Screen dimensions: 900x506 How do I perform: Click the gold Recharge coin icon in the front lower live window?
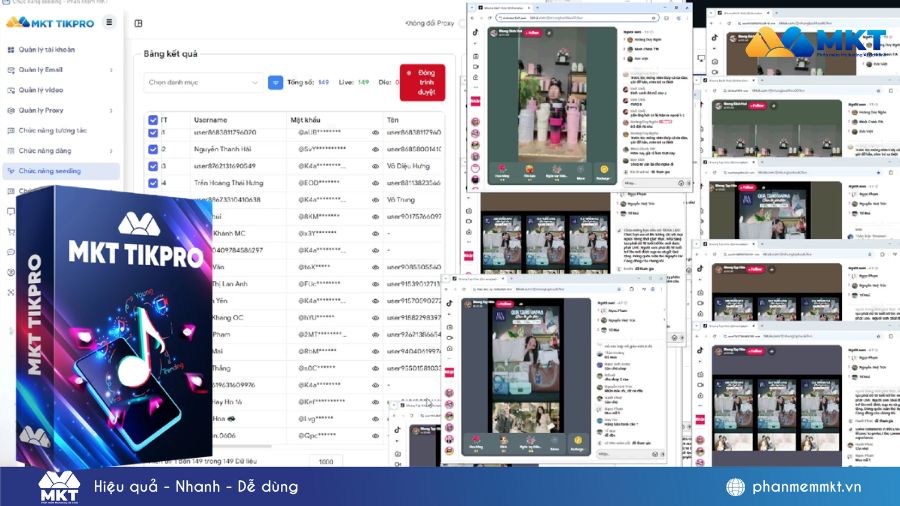click(578, 441)
